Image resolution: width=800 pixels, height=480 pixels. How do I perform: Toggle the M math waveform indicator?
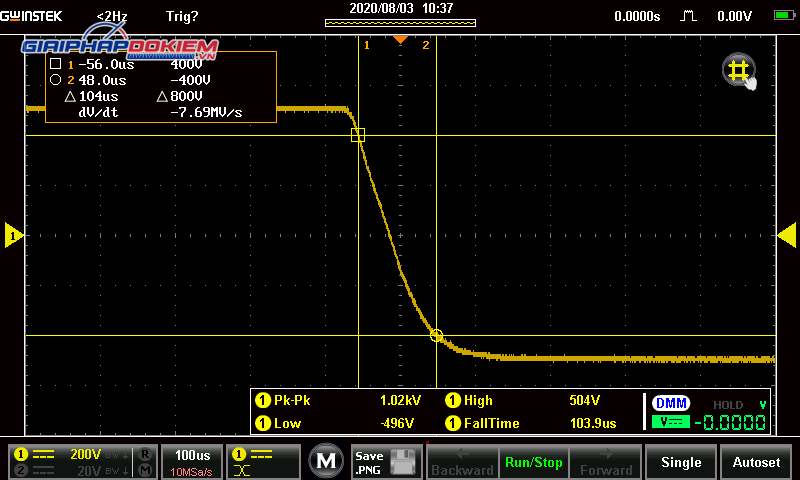[x=145, y=470]
